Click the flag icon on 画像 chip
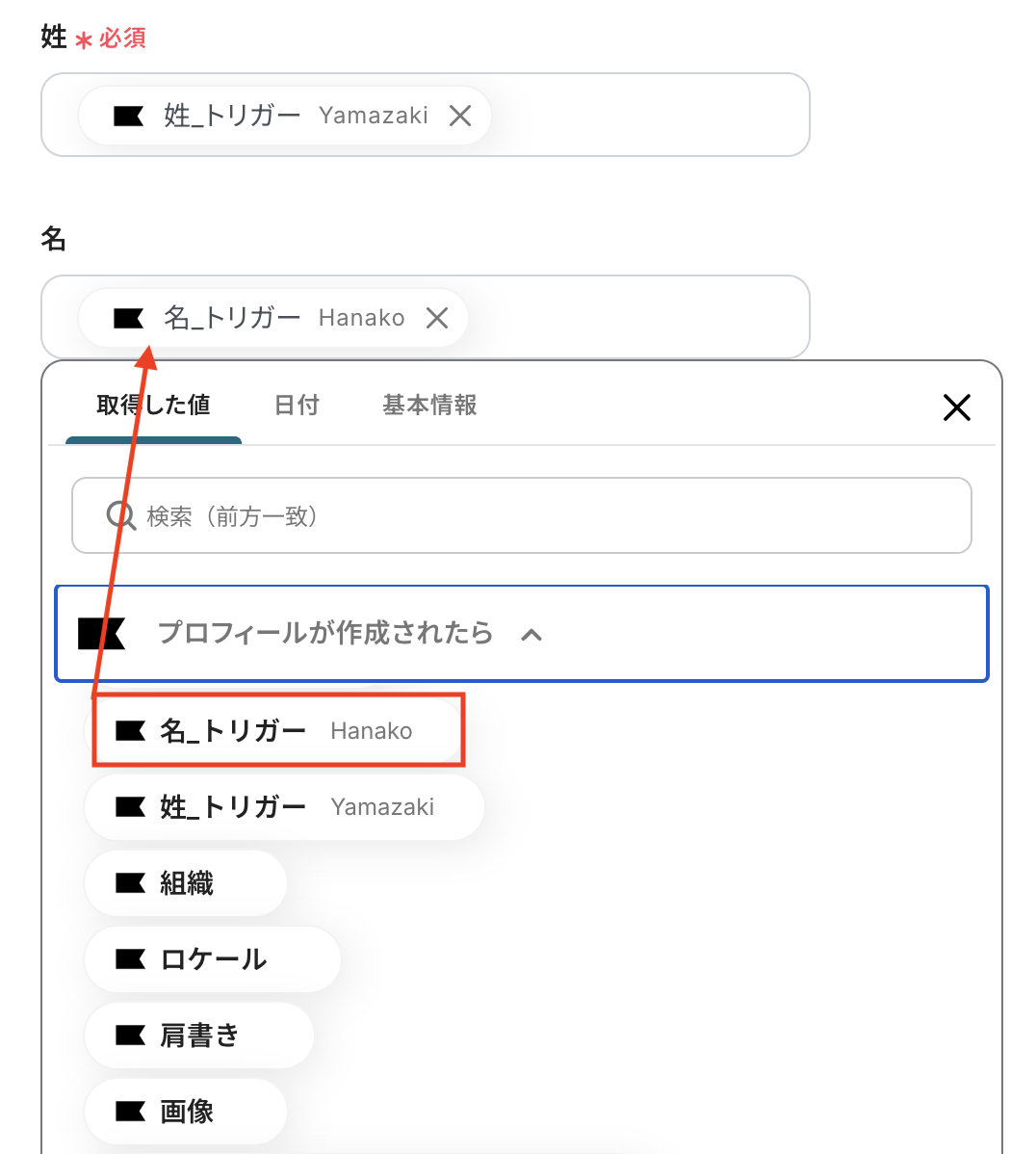This screenshot has width=1036, height=1154. (x=130, y=1112)
